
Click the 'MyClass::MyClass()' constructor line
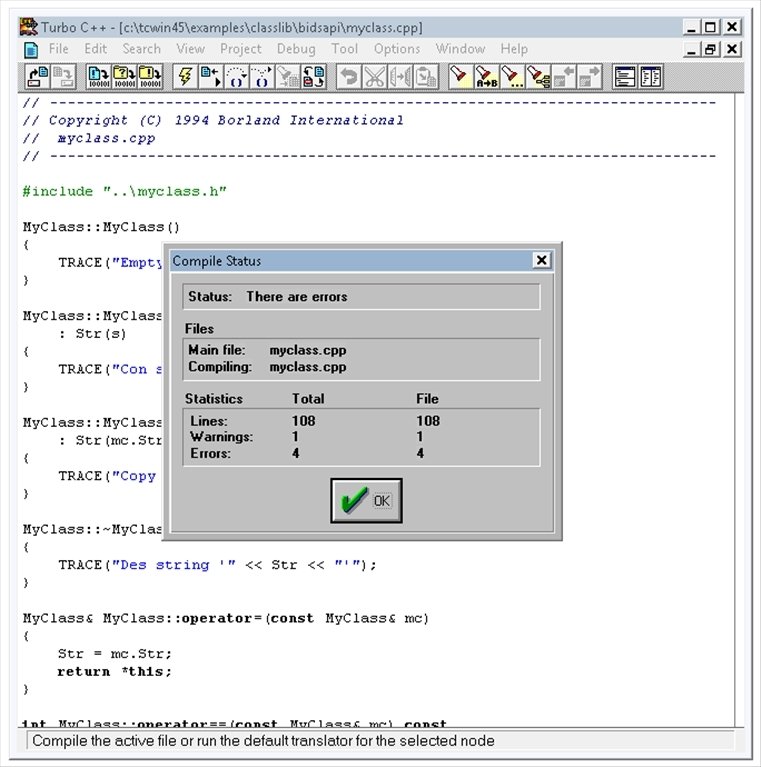101,227
